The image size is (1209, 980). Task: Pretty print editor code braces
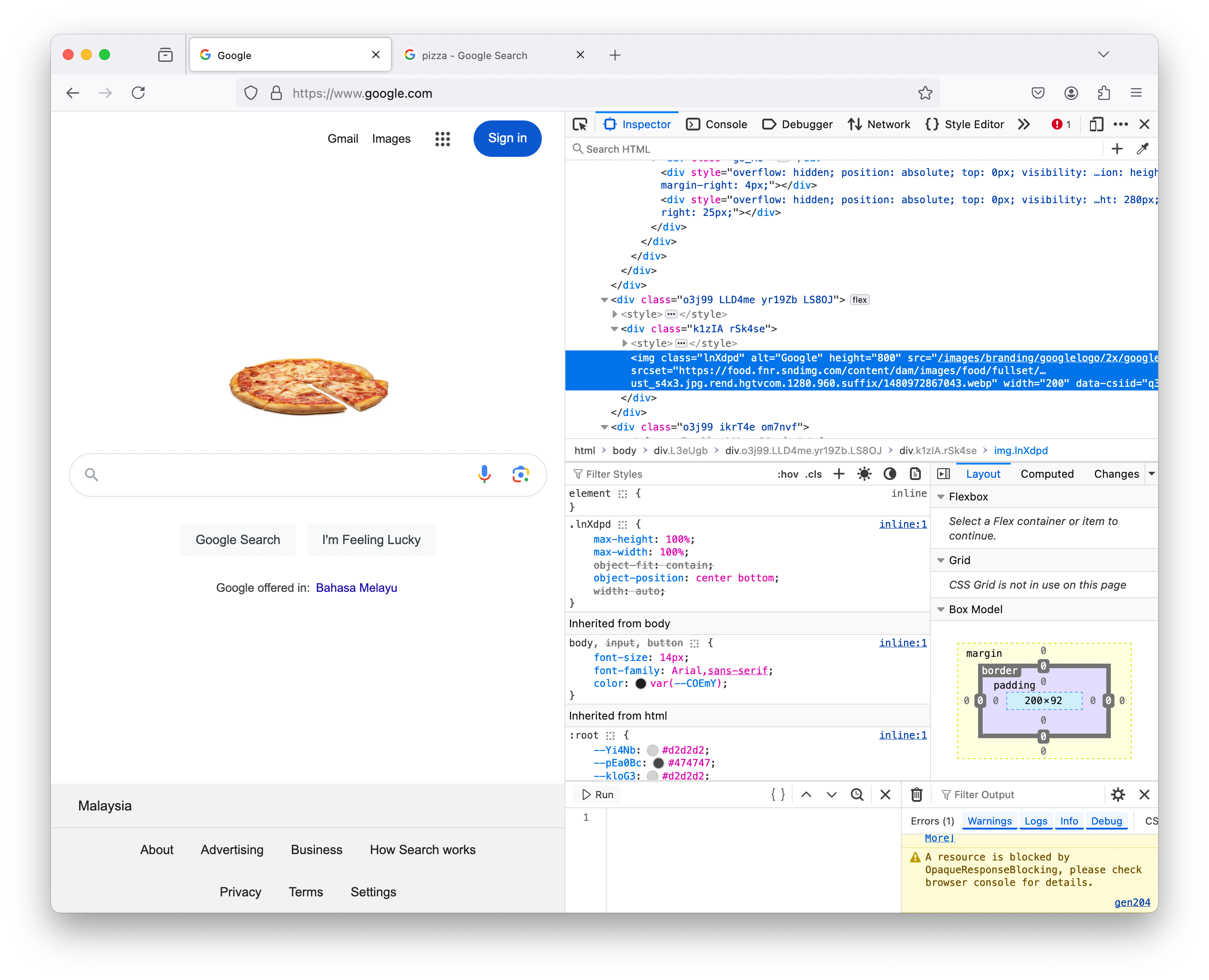[x=778, y=795]
